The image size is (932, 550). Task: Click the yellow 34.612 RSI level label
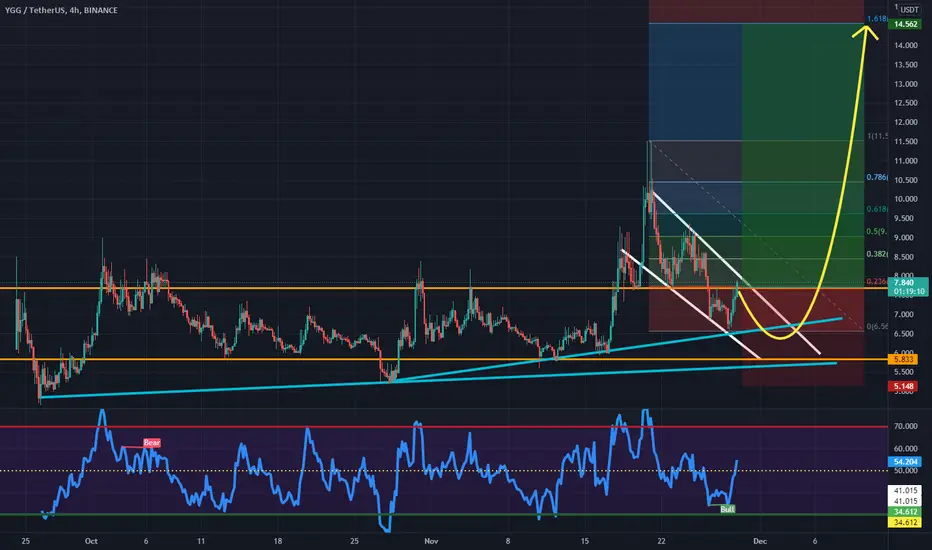tap(905, 523)
